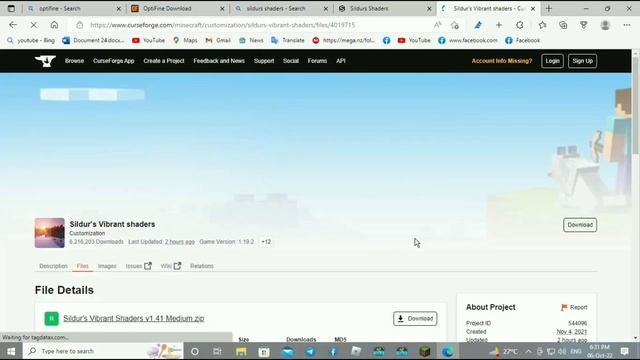Open Minecraft block icon on taskbar
Image resolution: width=640 pixels, height=360 pixels.
(x=424, y=351)
